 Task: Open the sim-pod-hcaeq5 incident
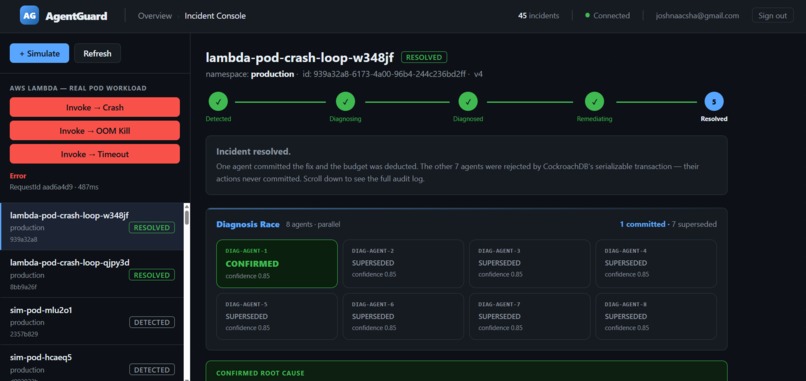[x=91, y=363]
